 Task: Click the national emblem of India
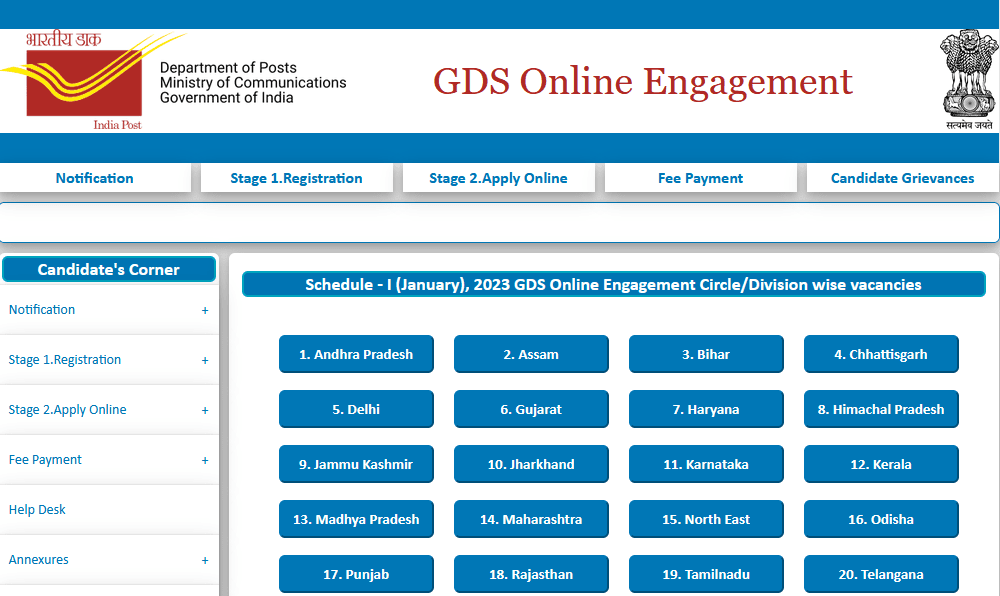(x=969, y=80)
